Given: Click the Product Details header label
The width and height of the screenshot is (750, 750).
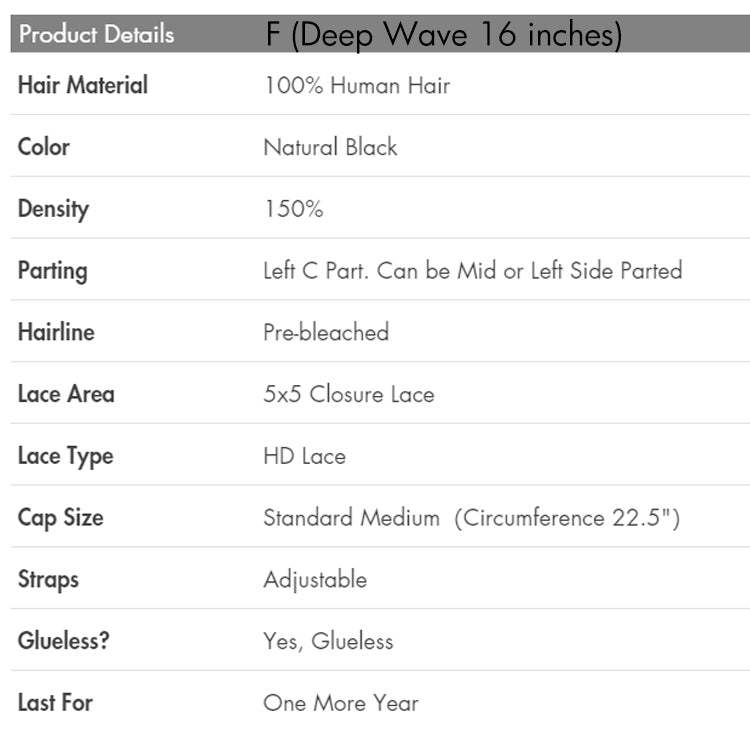Looking at the screenshot, I should (96, 34).
